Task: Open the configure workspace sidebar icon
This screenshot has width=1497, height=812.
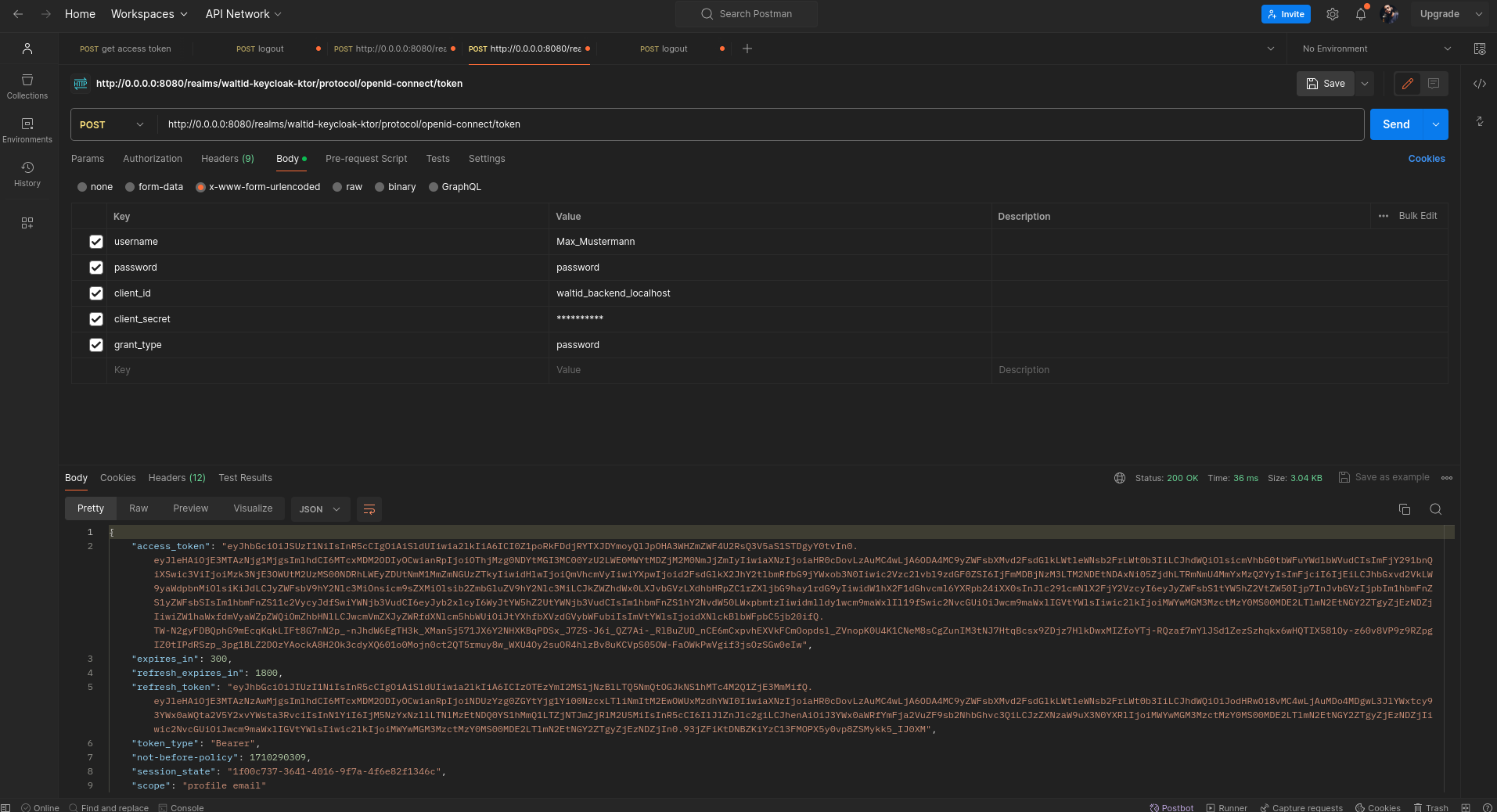Action: 27,223
